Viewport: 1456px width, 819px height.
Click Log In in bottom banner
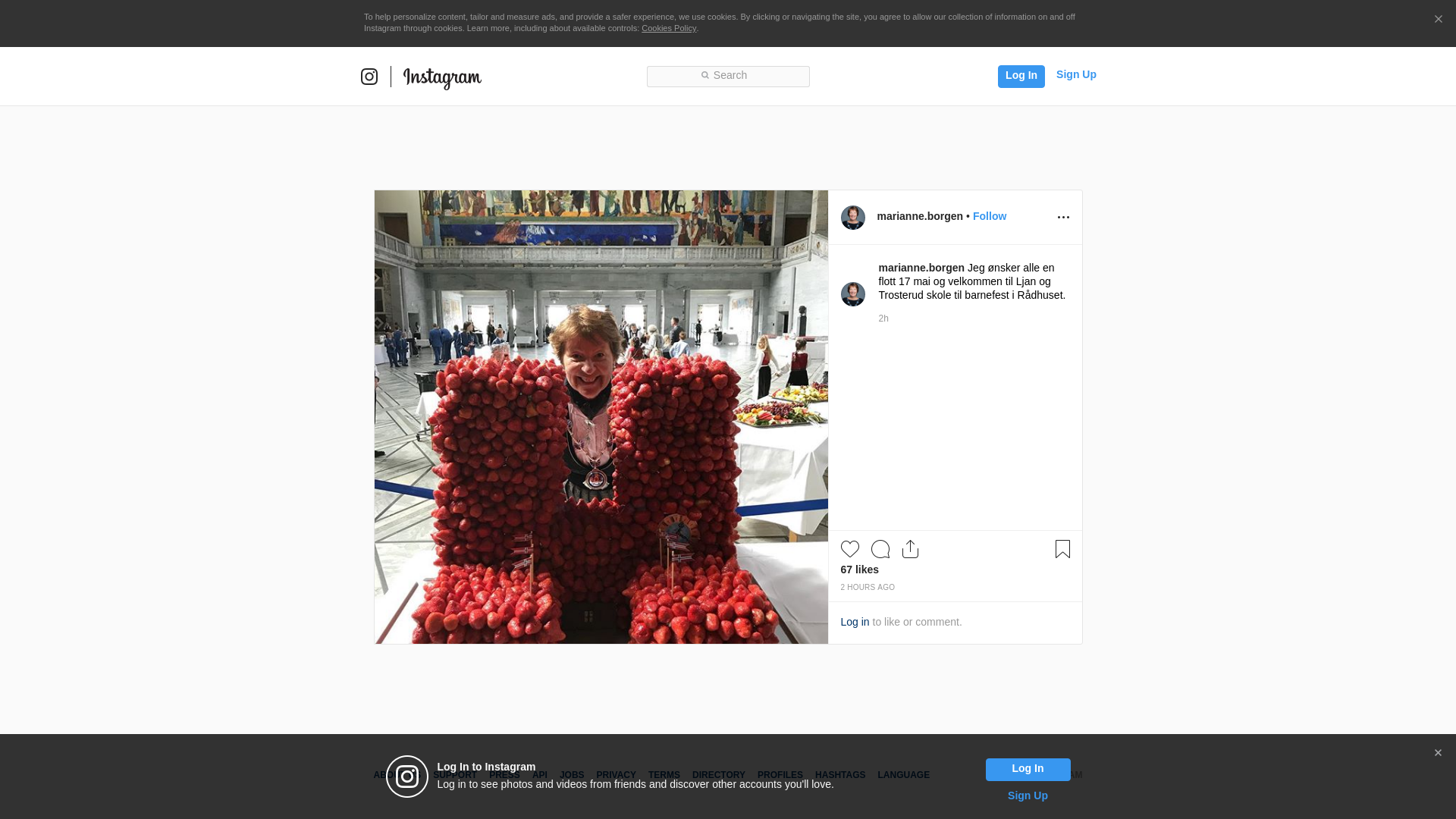1028,770
